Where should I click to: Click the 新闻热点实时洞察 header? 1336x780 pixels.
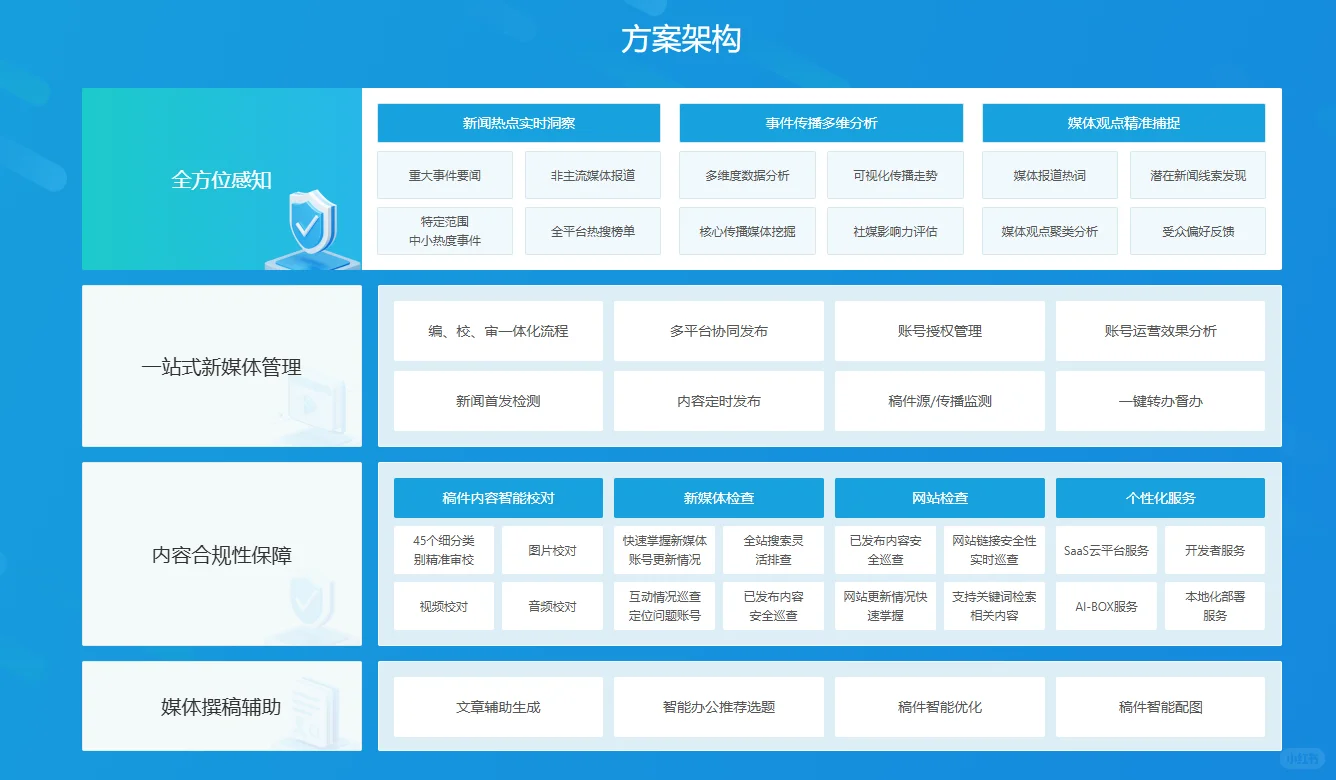pos(519,123)
